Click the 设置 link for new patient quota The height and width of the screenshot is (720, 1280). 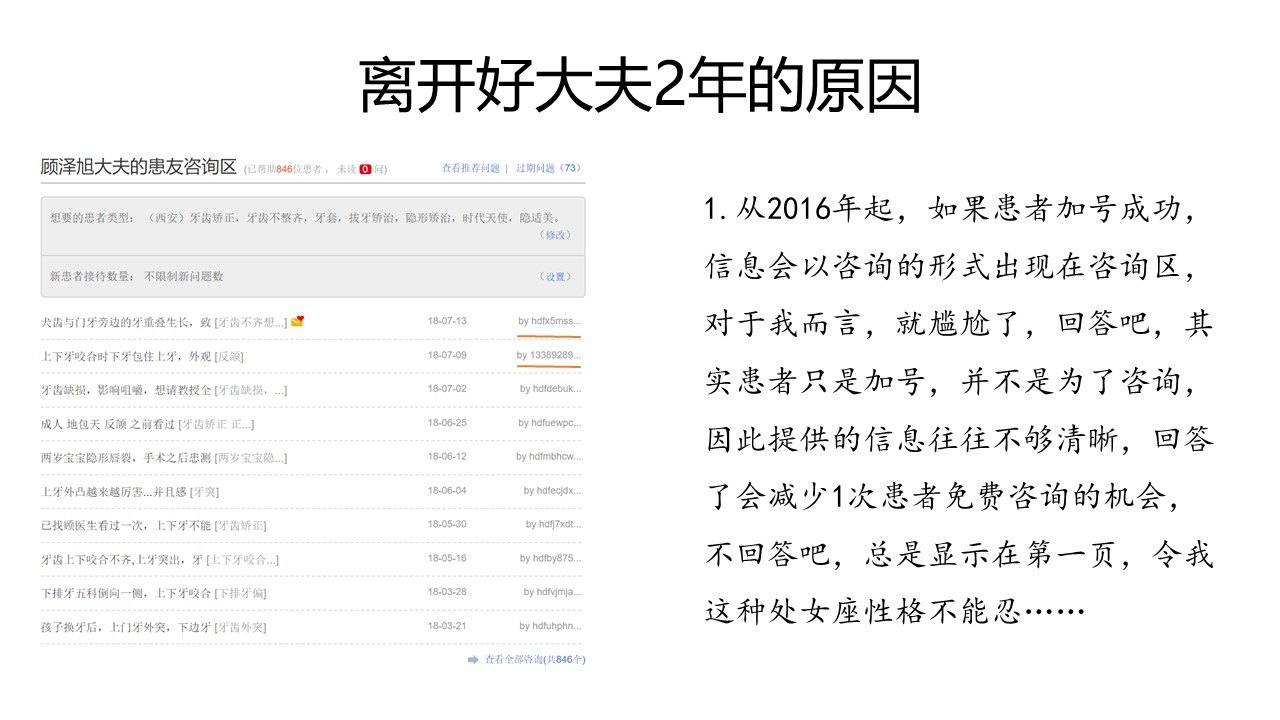(555, 276)
